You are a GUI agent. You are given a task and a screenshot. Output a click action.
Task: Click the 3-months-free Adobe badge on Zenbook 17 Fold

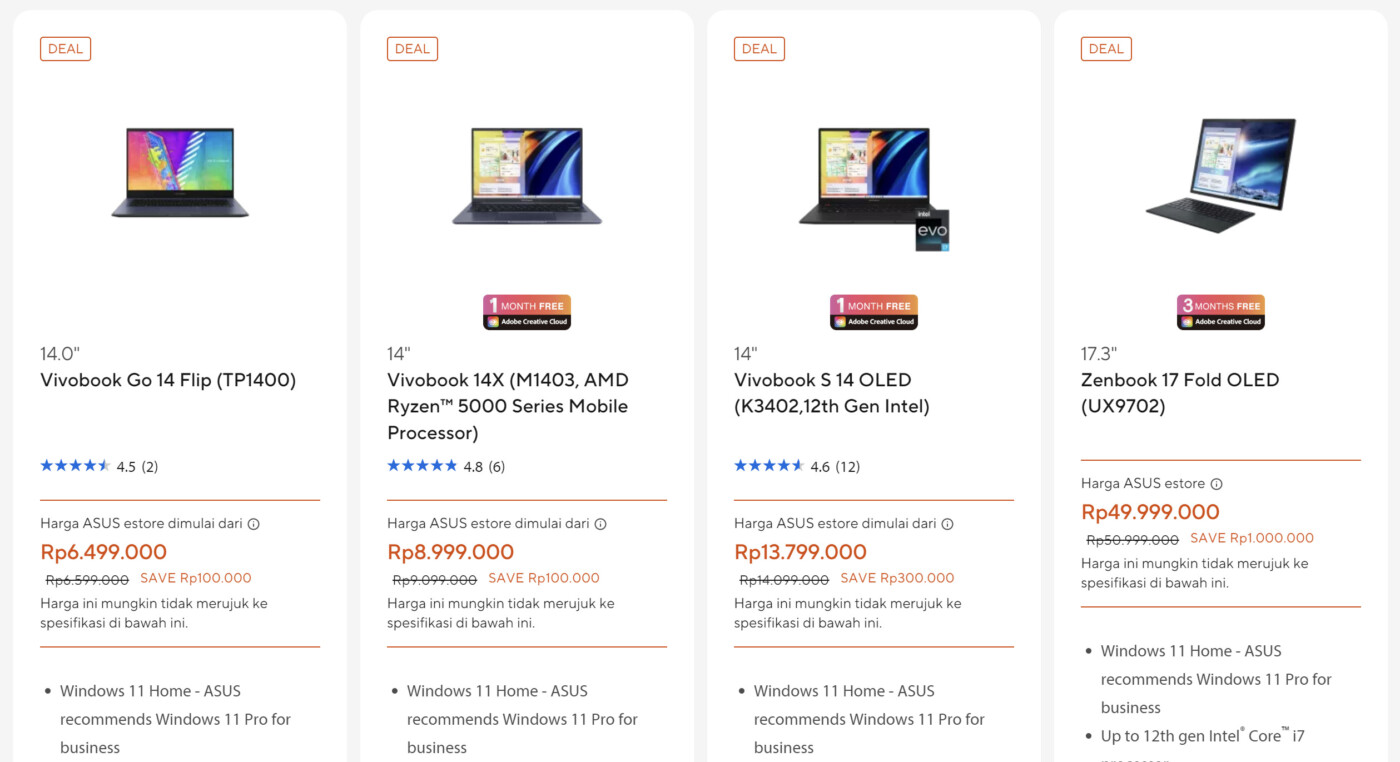pos(1220,311)
